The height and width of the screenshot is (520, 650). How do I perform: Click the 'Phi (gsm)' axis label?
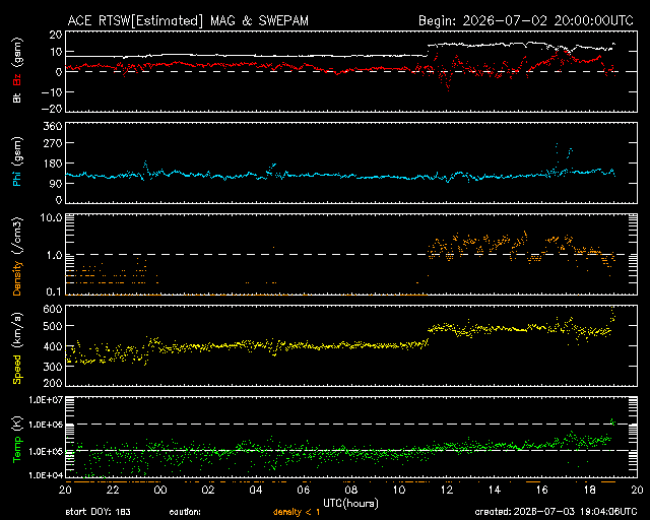pos(17,162)
